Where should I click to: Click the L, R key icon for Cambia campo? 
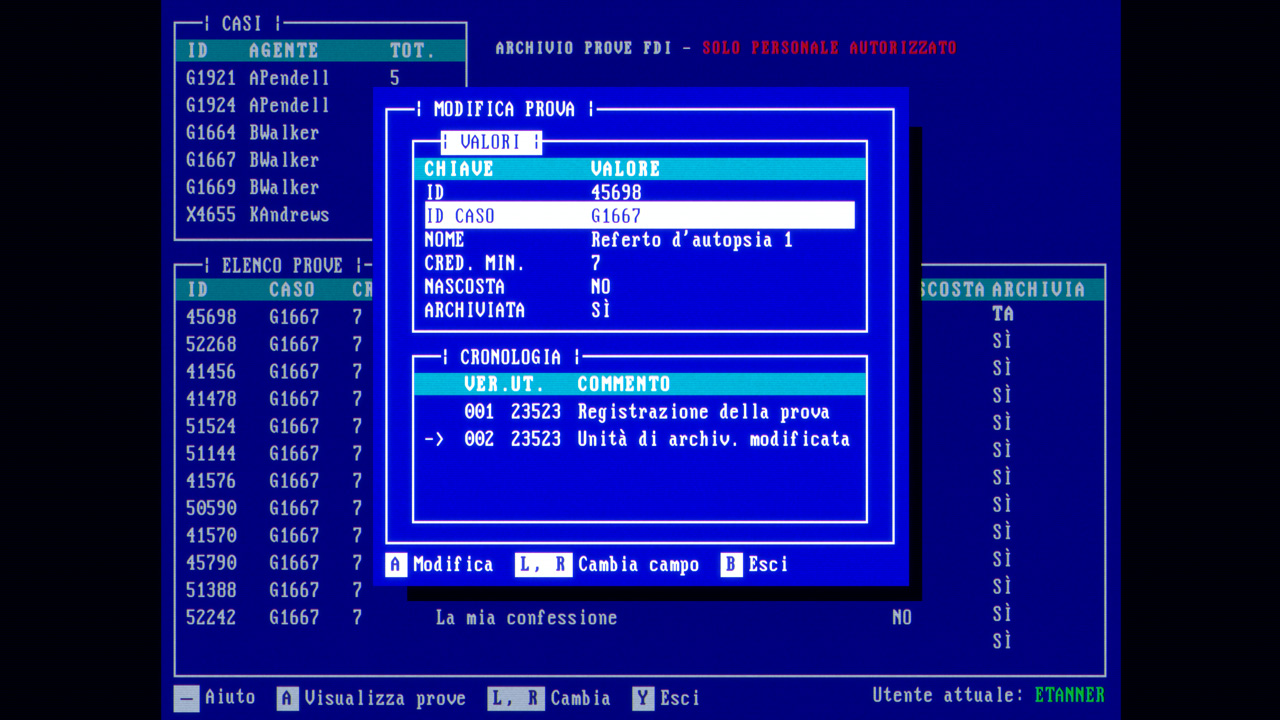pyautogui.click(x=543, y=565)
